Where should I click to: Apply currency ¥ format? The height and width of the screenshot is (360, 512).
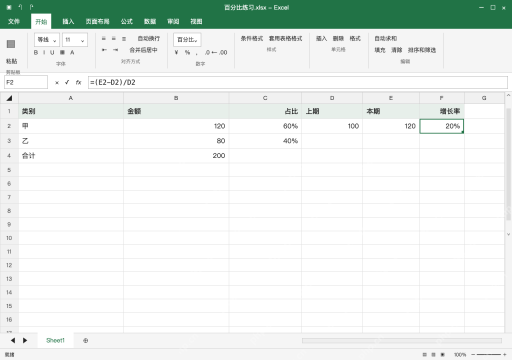176,52
